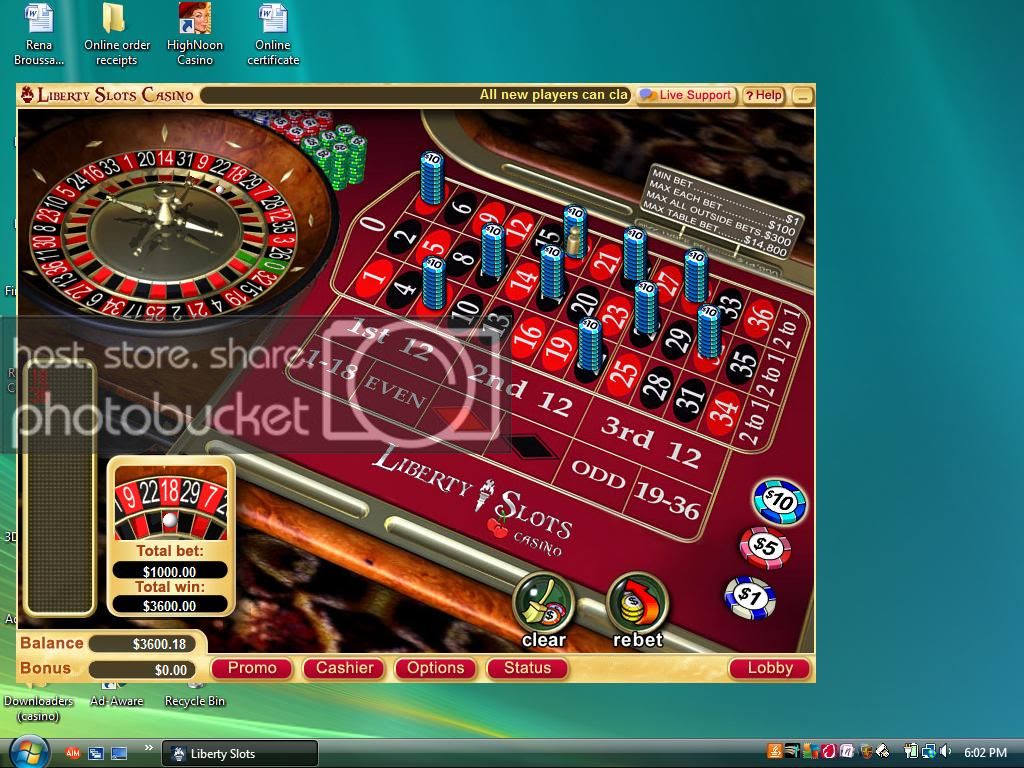Image resolution: width=1024 pixels, height=768 pixels.
Task: Bet on the ODD outside field
Action: point(598,475)
